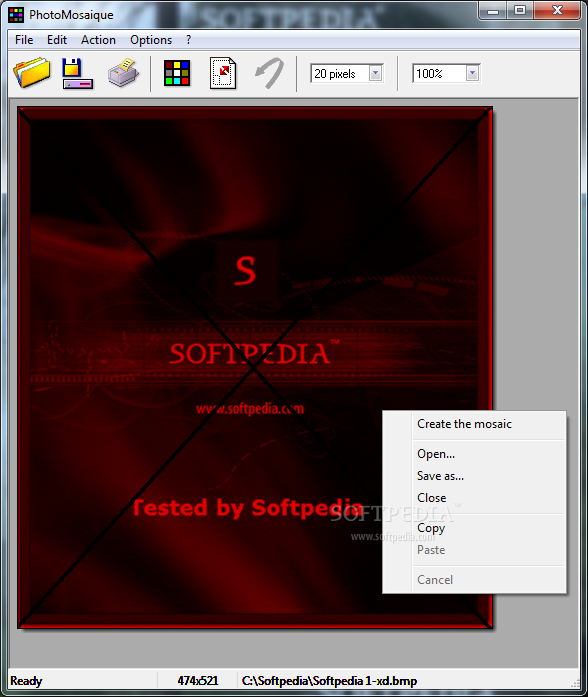Viewport: 588px width, 697px height.
Task: Click the 474x521 dimensions in status bar
Action: 198,681
